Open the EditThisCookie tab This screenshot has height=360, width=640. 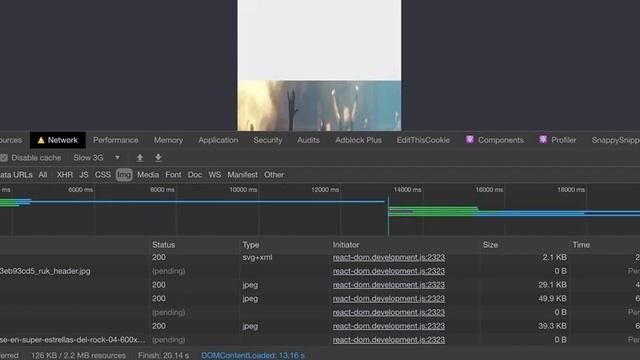click(x=423, y=140)
